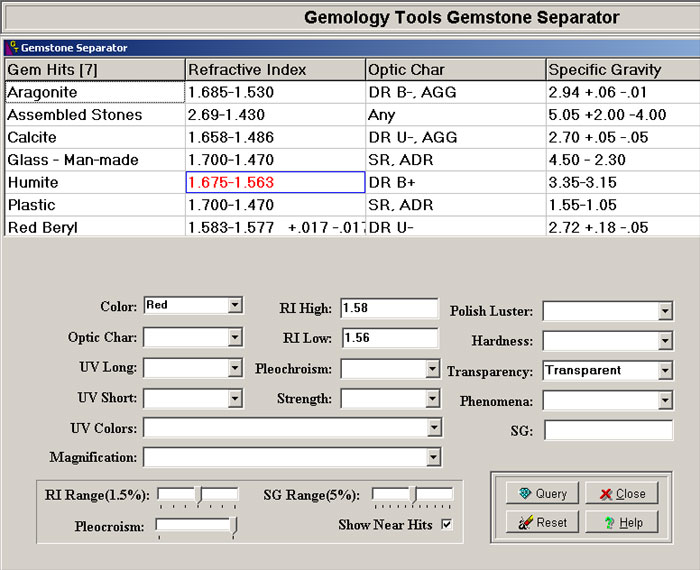700x570 pixels.
Task: Click the DR B-, AGG optic char cell
Action: pyautogui.click(x=456, y=92)
